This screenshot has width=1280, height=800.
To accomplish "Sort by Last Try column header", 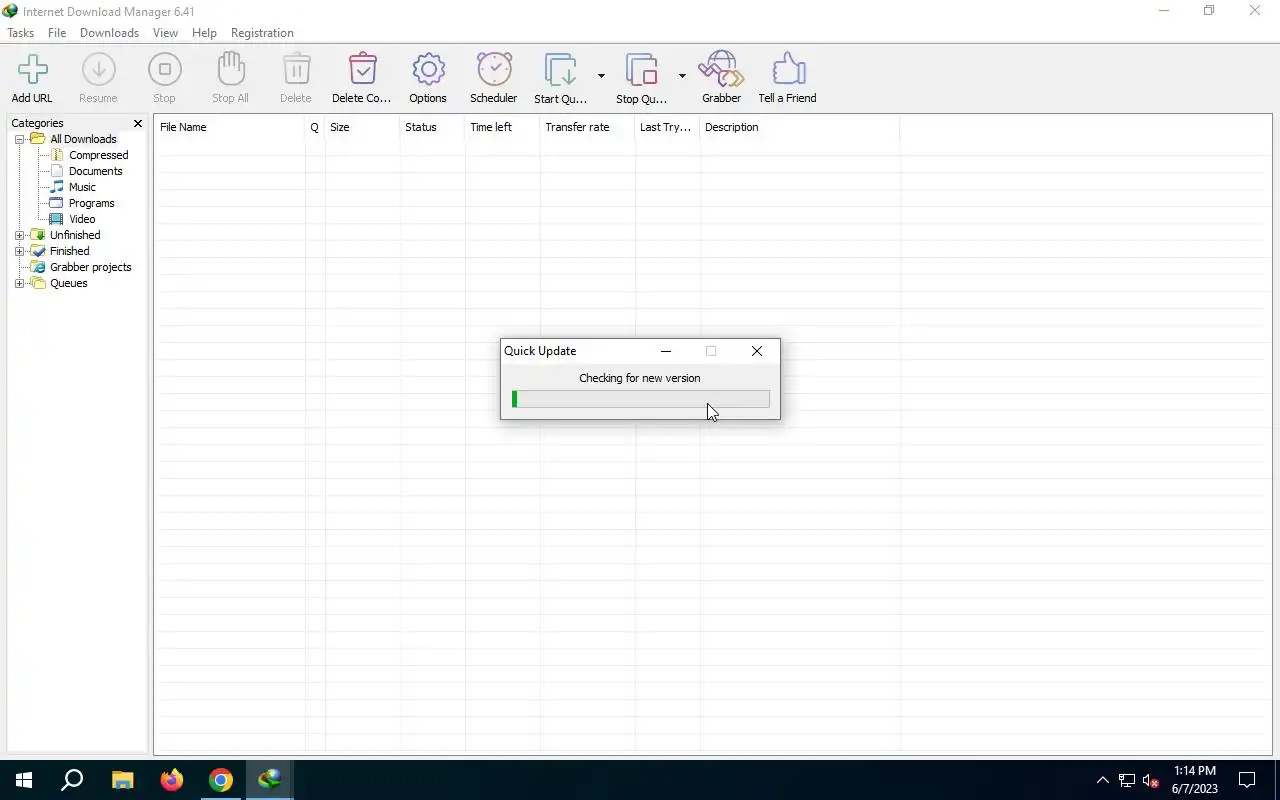I will click(x=667, y=127).
